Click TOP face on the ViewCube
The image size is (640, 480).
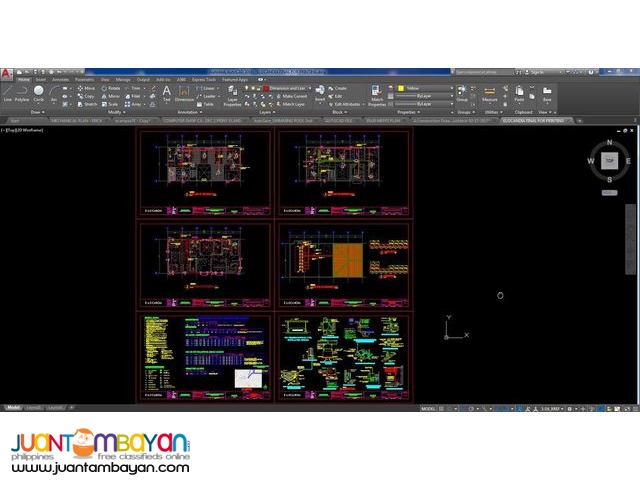(609, 160)
